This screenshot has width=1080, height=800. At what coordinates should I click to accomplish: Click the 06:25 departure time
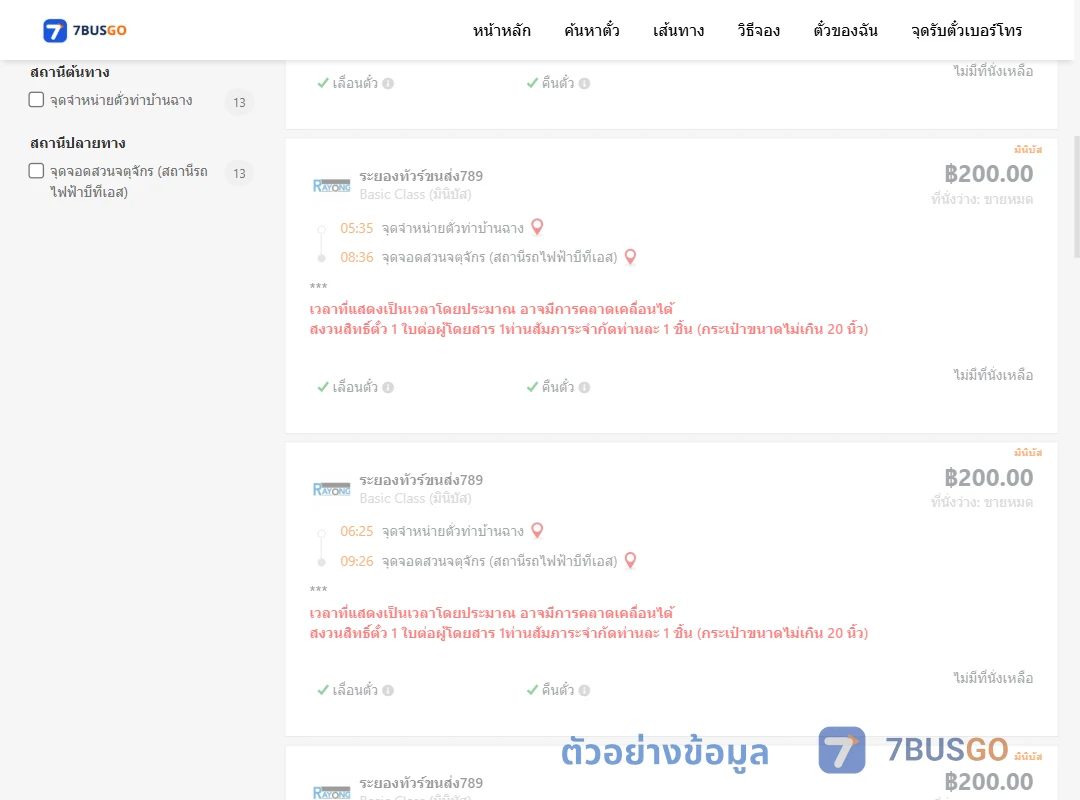(356, 531)
